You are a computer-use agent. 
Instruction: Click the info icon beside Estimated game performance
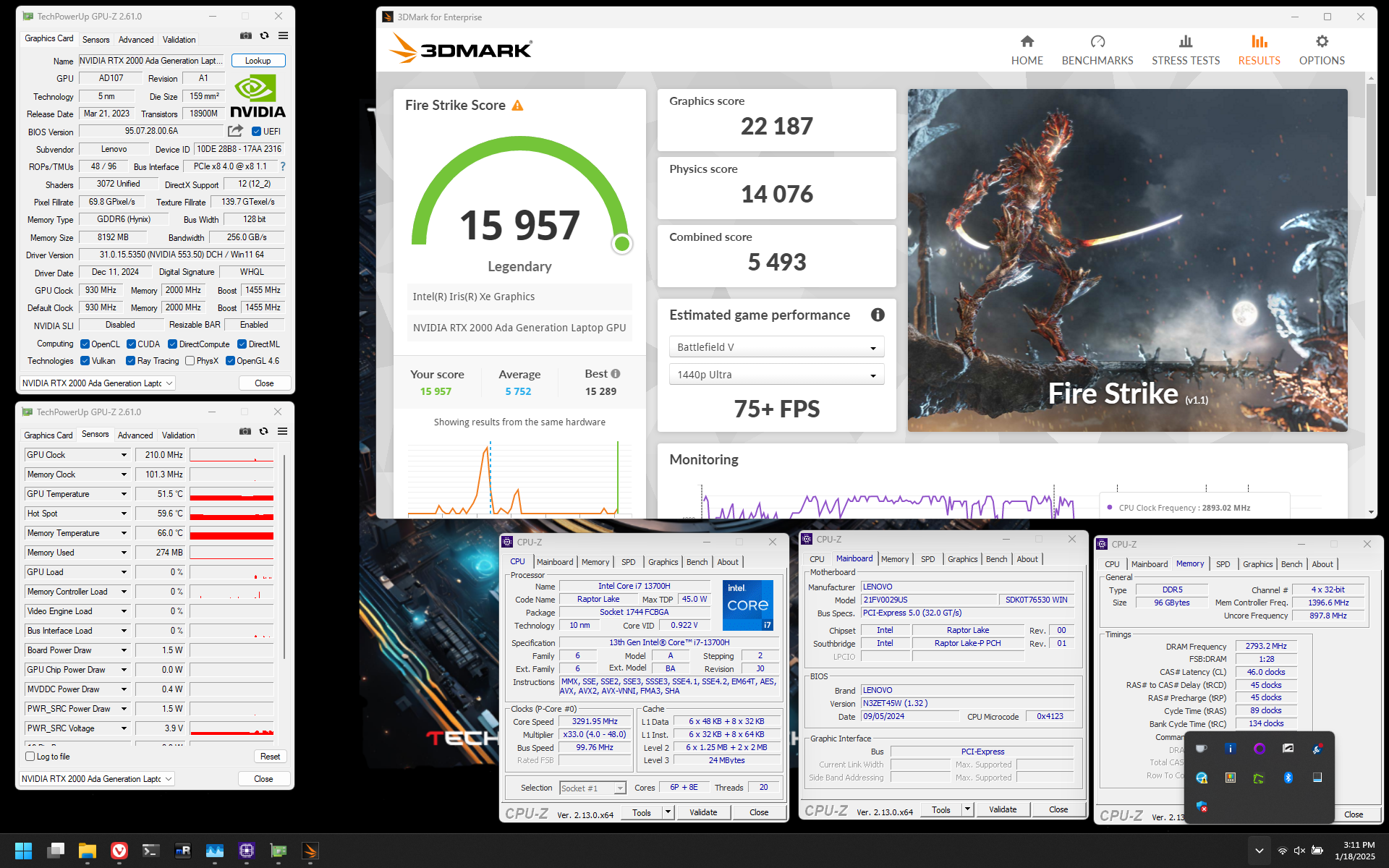click(x=878, y=315)
